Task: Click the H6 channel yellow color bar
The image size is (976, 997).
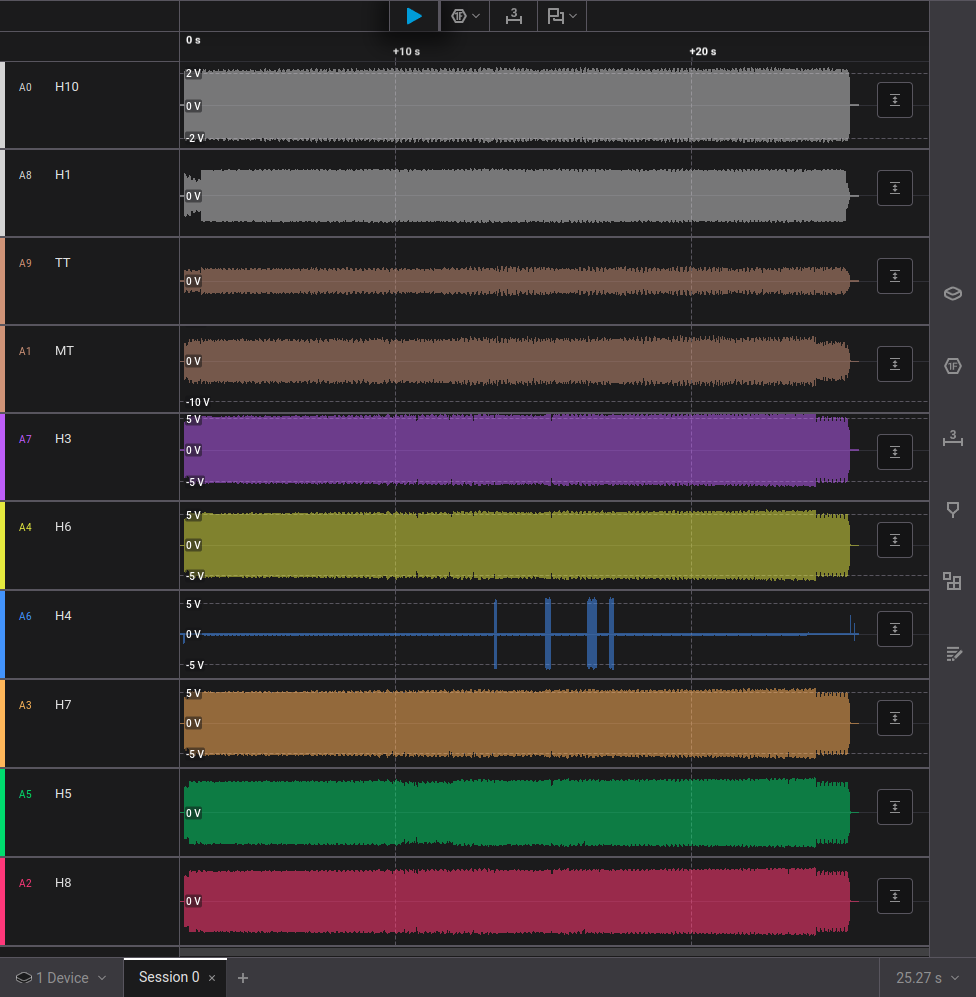Action: pyautogui.click(x=3, y=545)
